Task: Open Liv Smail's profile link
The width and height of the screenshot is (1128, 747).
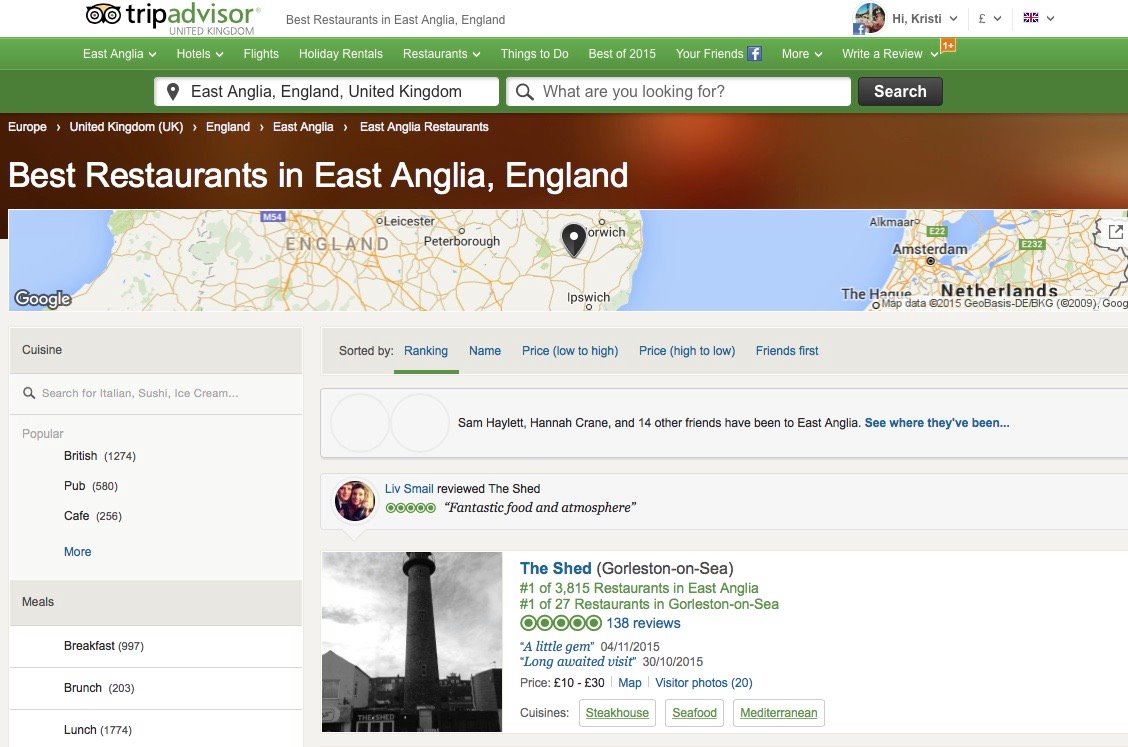Action: pos(409,489)
